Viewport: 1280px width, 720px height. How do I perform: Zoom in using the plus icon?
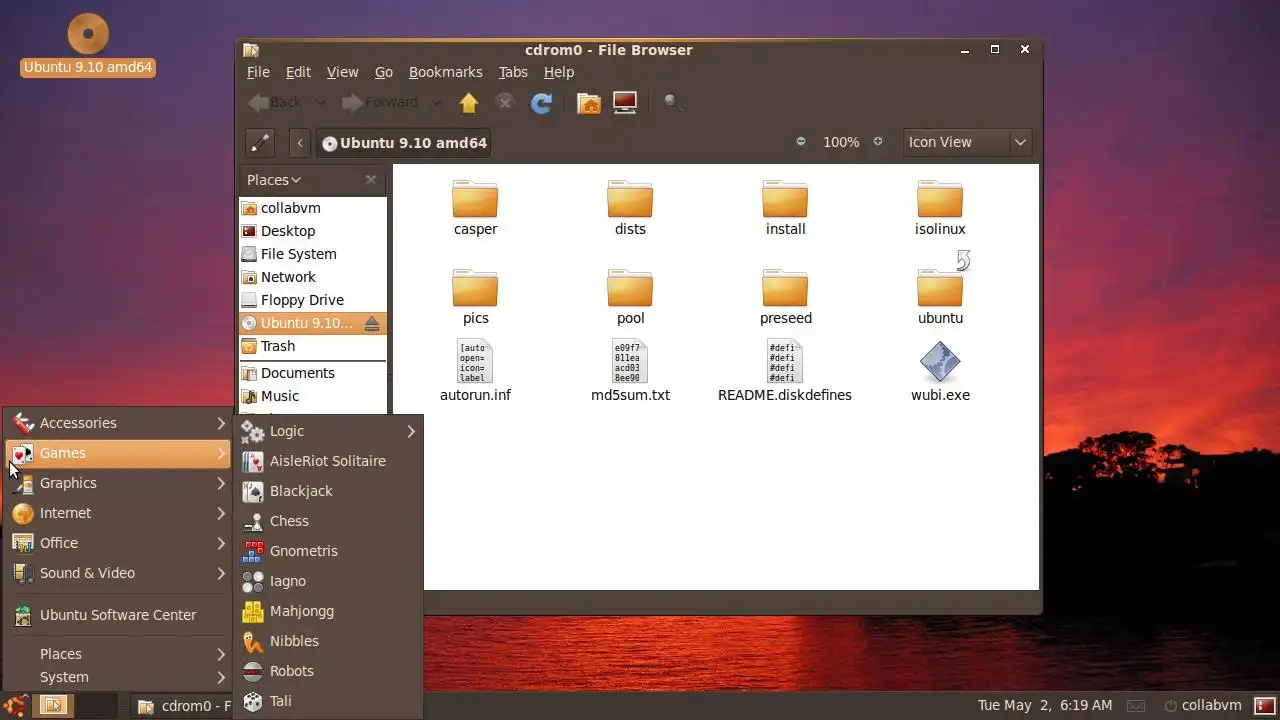878,142
